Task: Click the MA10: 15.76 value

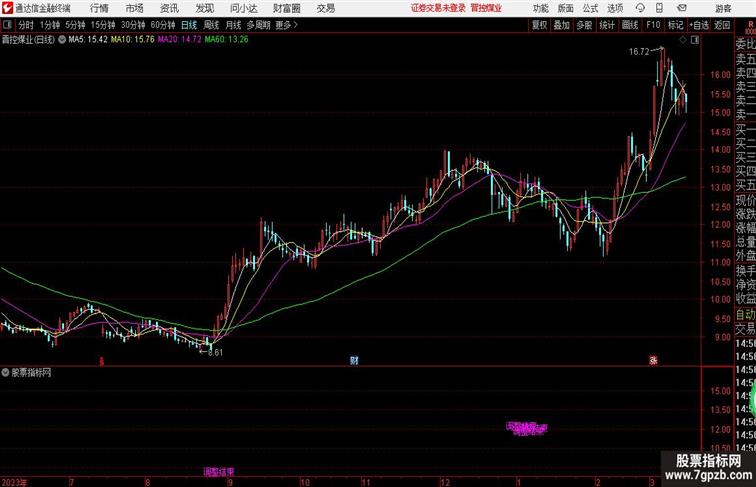Action: pyautogui.click(x=133, y=40)
